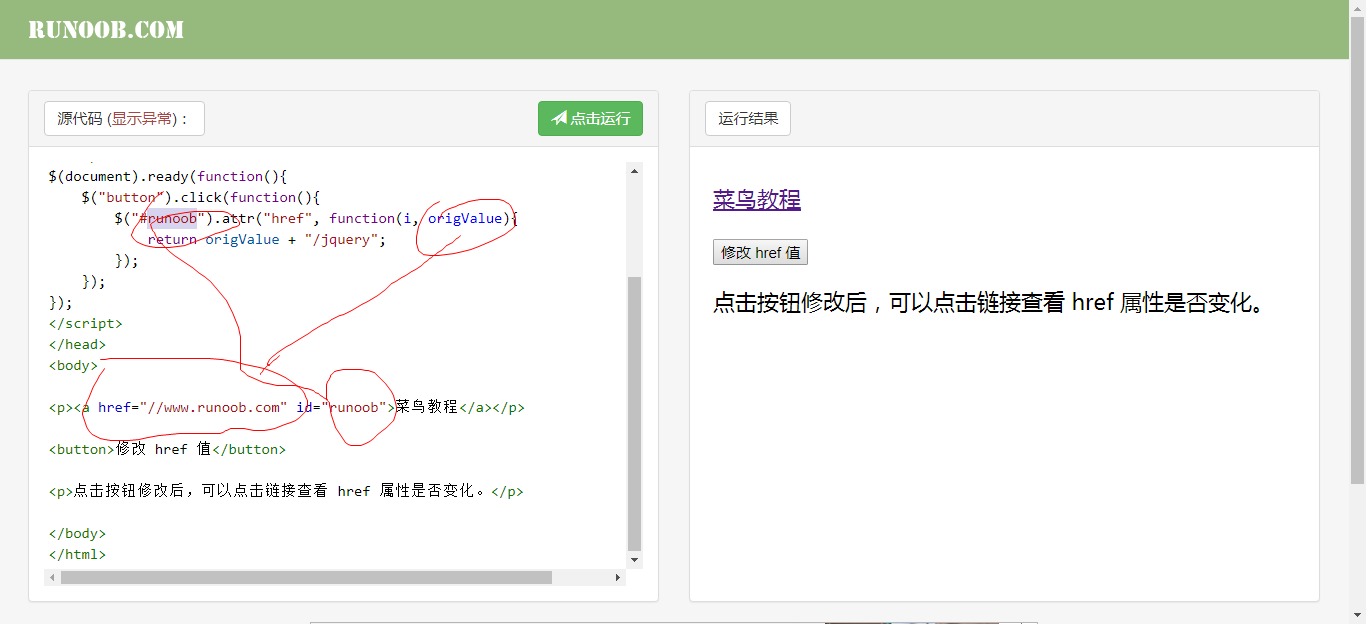The image size is (1366, 624).
Task: Click the code editor vertical scrollbar thumb
Action: [635, 414]
